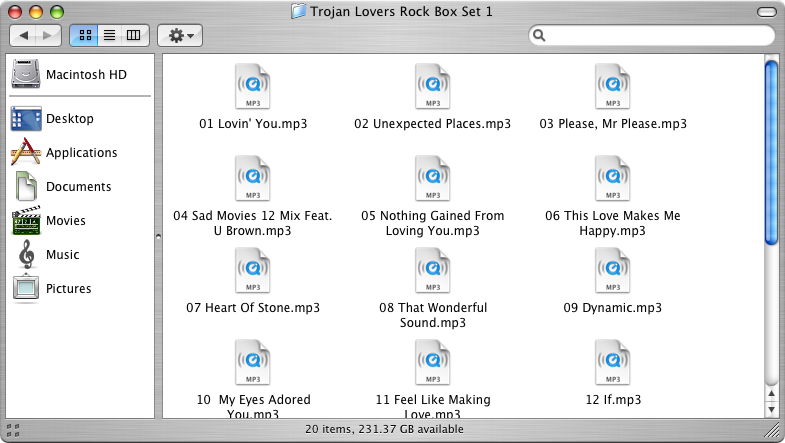
Task: Select the 08 That Wonderful Sound.mp3 icon
Action: coord(433,270)
